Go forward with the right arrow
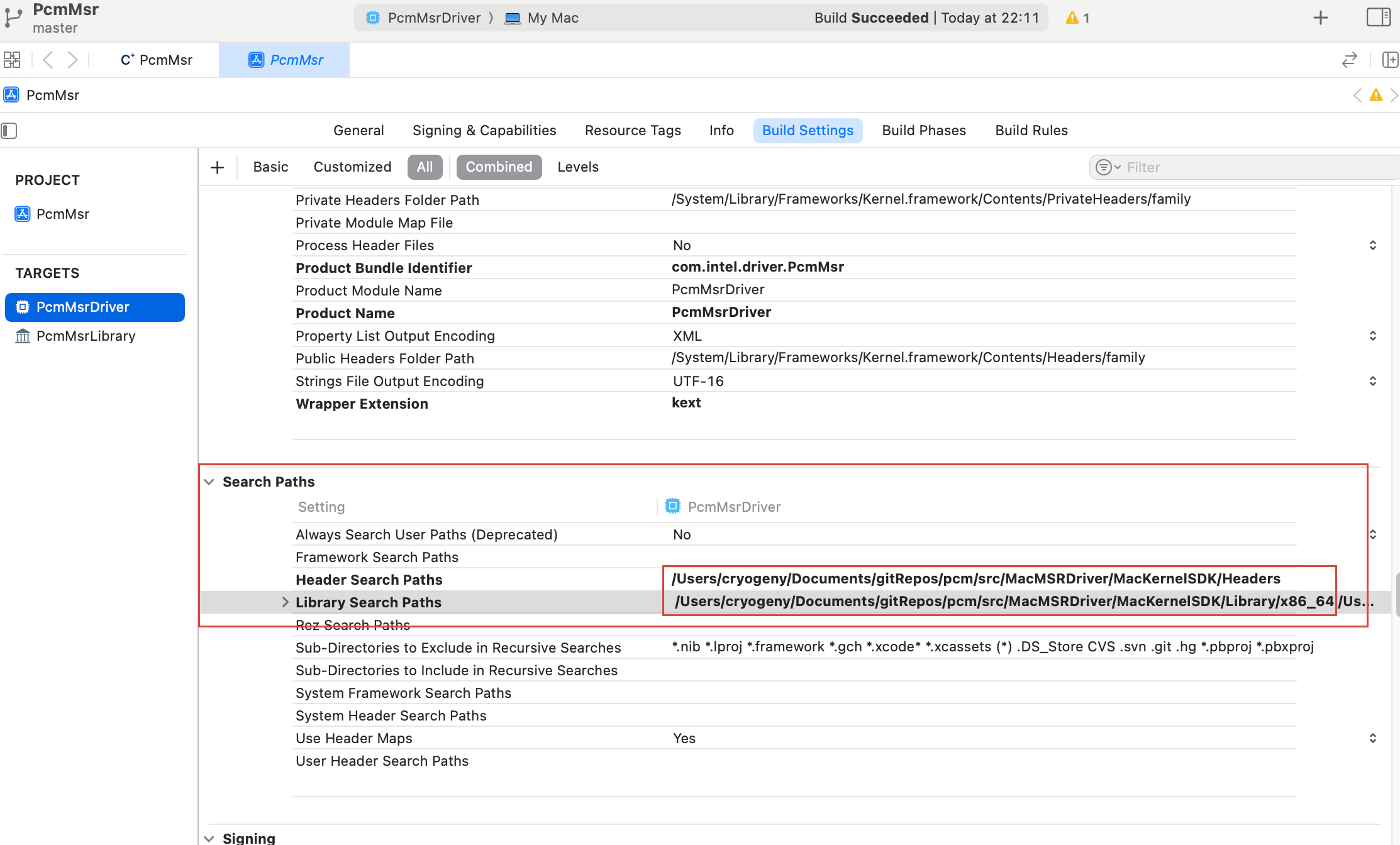The image size is (1400, 845). click(73, 60)
